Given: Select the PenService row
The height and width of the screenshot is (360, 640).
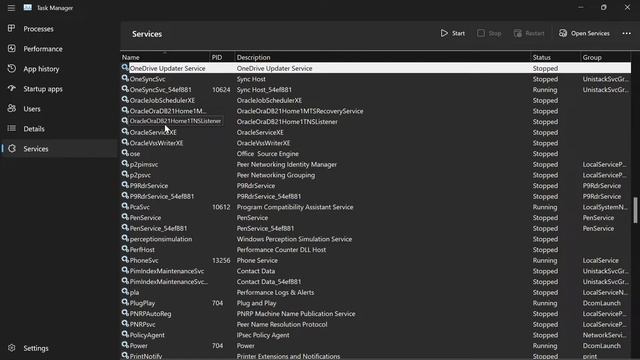Looking at the screenshot, I should (376, 218).
